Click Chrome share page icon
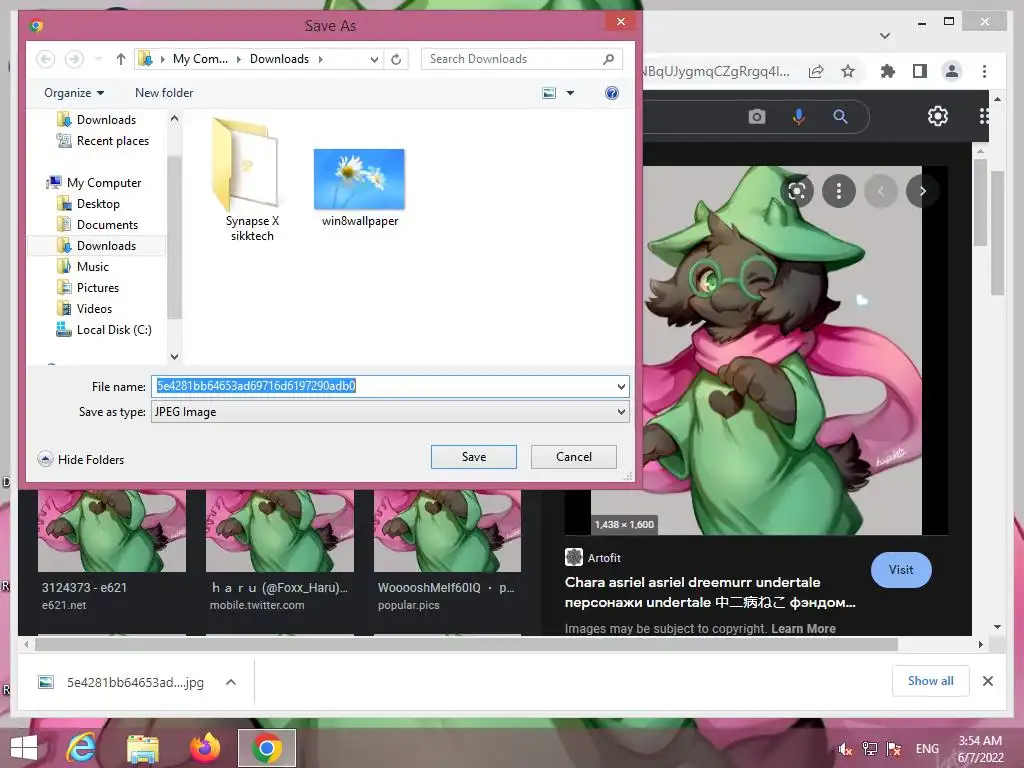Viewport: 1024px width, 768px height. pyautogui.click(x=816, y=71)
